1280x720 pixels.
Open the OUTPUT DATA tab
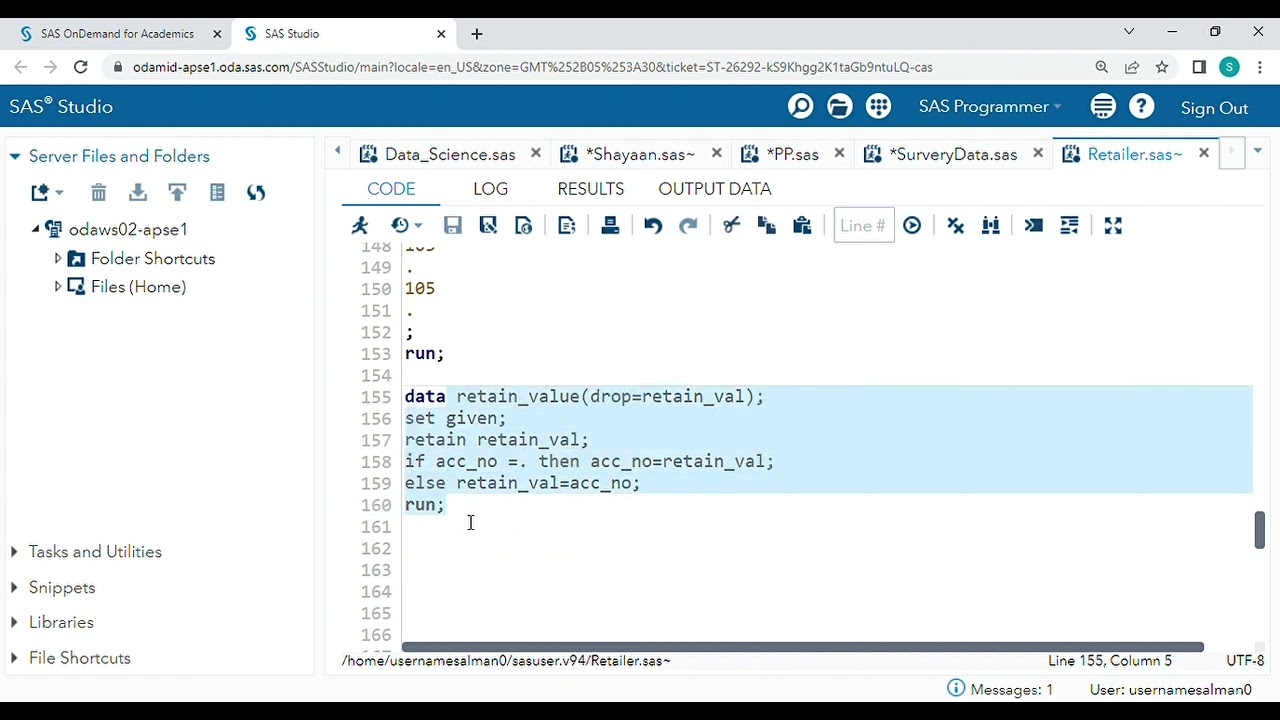click(714, 189)
